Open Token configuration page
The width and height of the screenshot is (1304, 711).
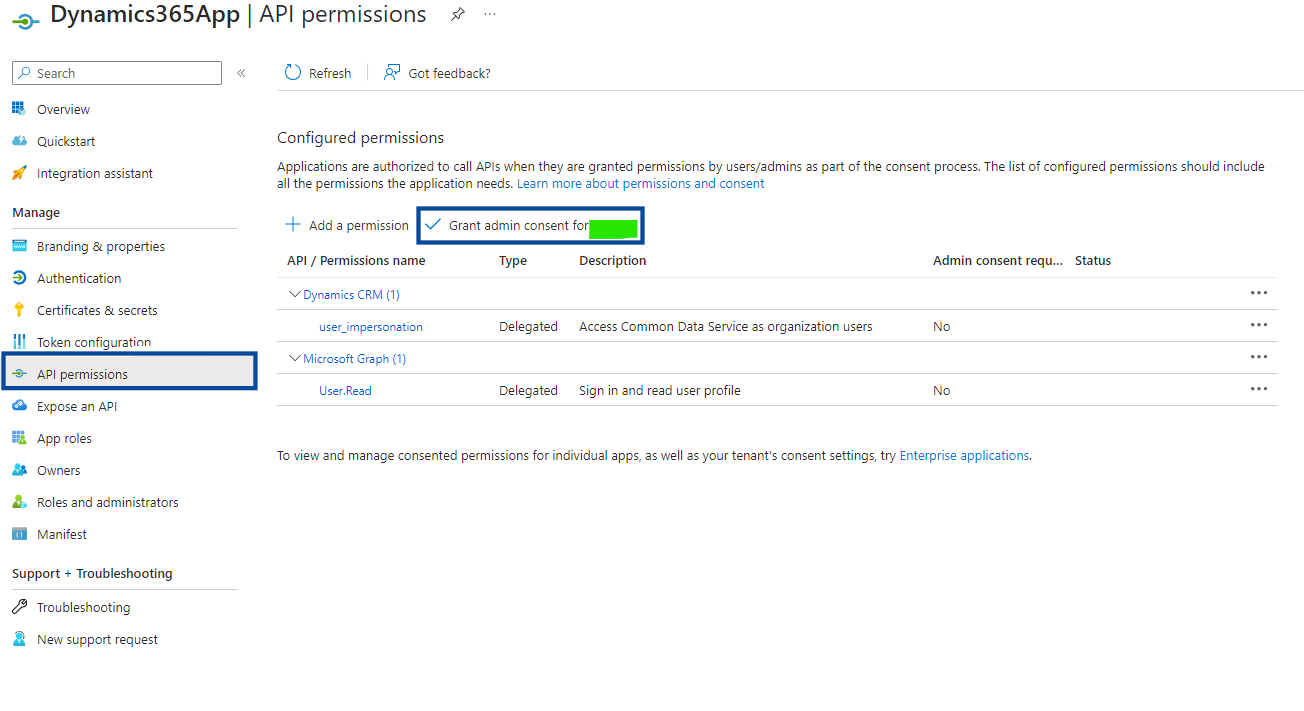(94, 342)
